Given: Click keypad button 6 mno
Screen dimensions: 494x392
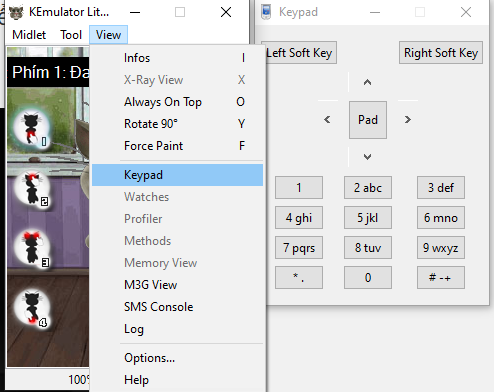Looking at the screenshot, I should (x=441, y=218).
